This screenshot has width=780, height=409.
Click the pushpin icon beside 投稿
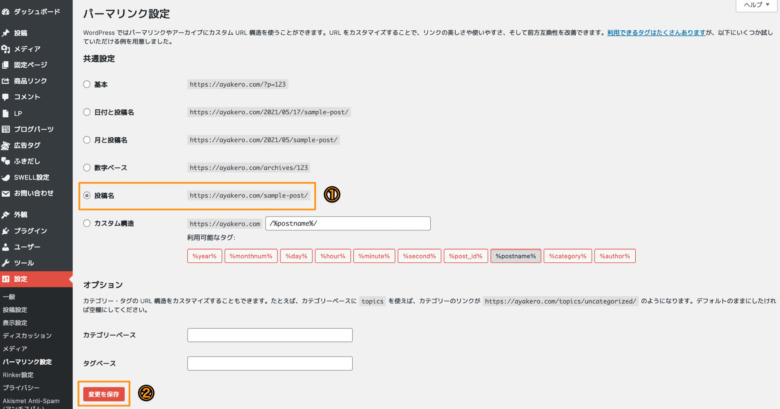coord(5,33)
